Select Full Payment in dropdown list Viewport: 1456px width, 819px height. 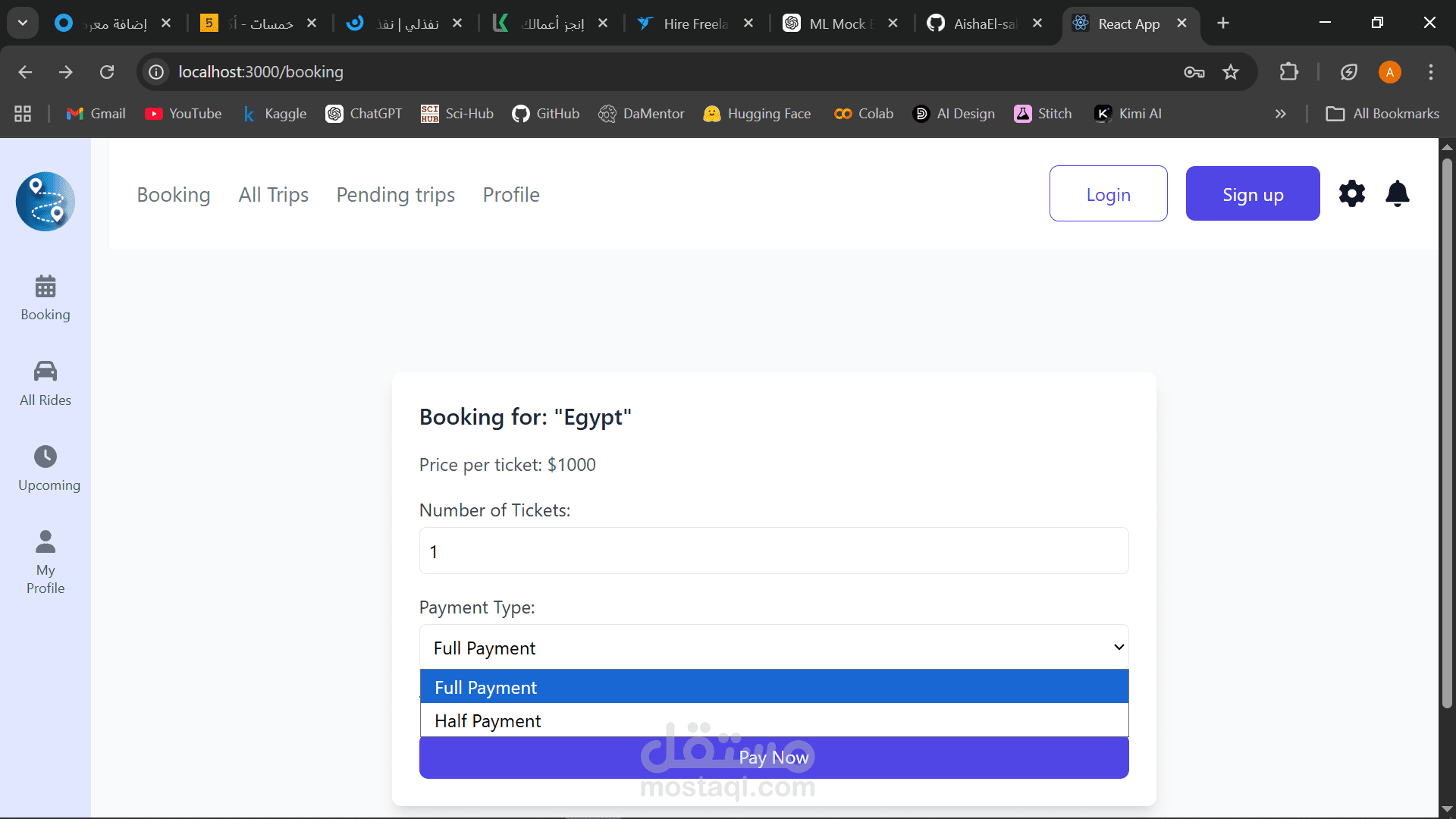(773, 687)
